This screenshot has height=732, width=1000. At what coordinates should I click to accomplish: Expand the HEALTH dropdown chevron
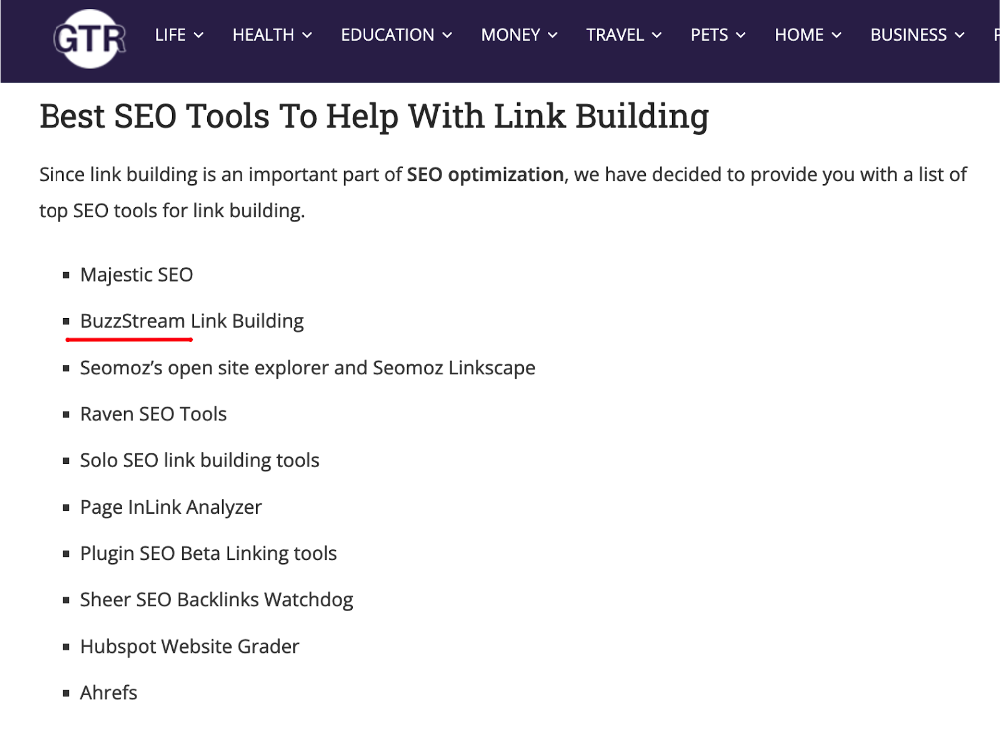click(305, 34)
